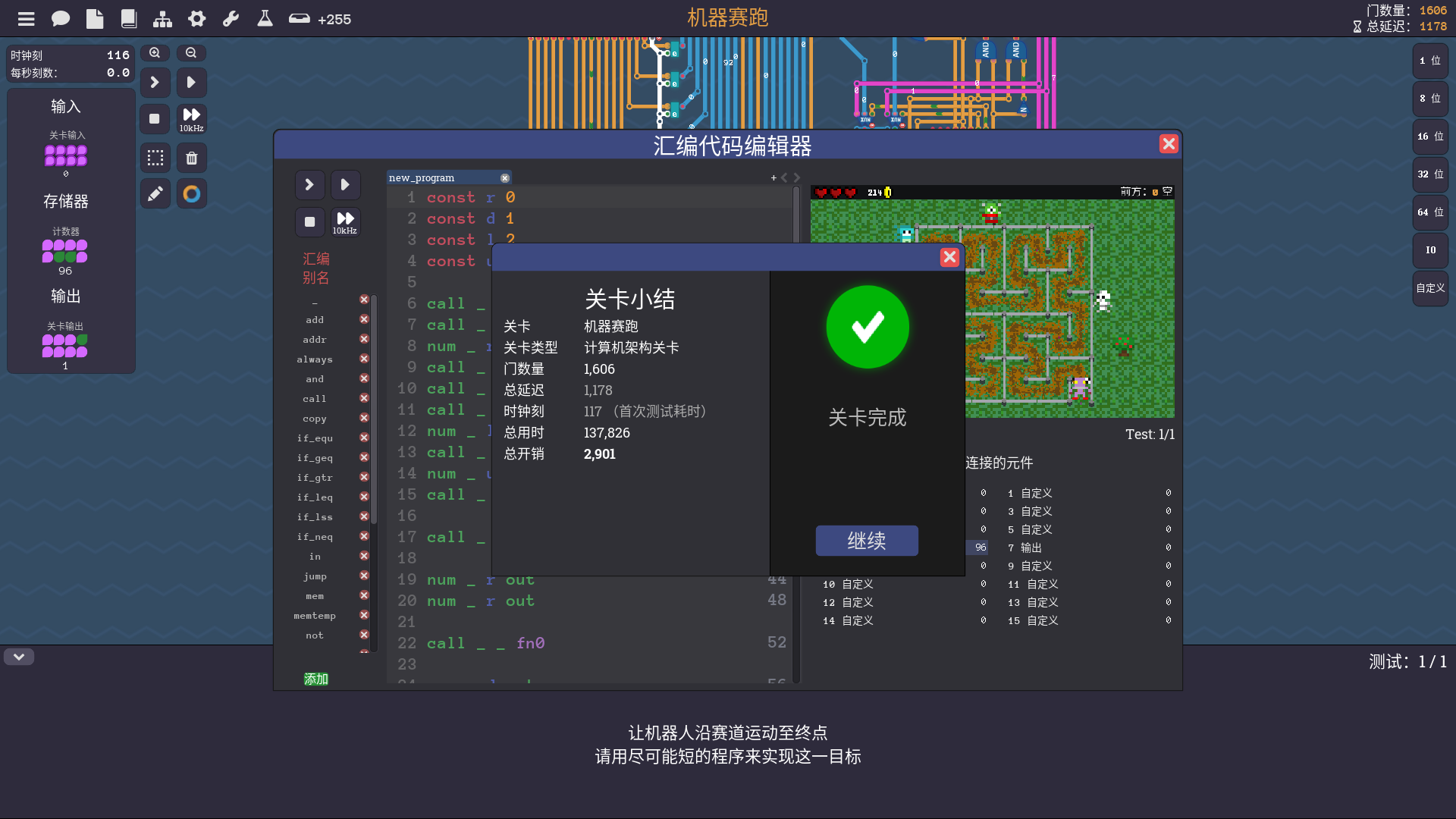The height and width of the screenshot is (819, 1456).
Task: Click the wrench tools icon
Action: point(231,19)
